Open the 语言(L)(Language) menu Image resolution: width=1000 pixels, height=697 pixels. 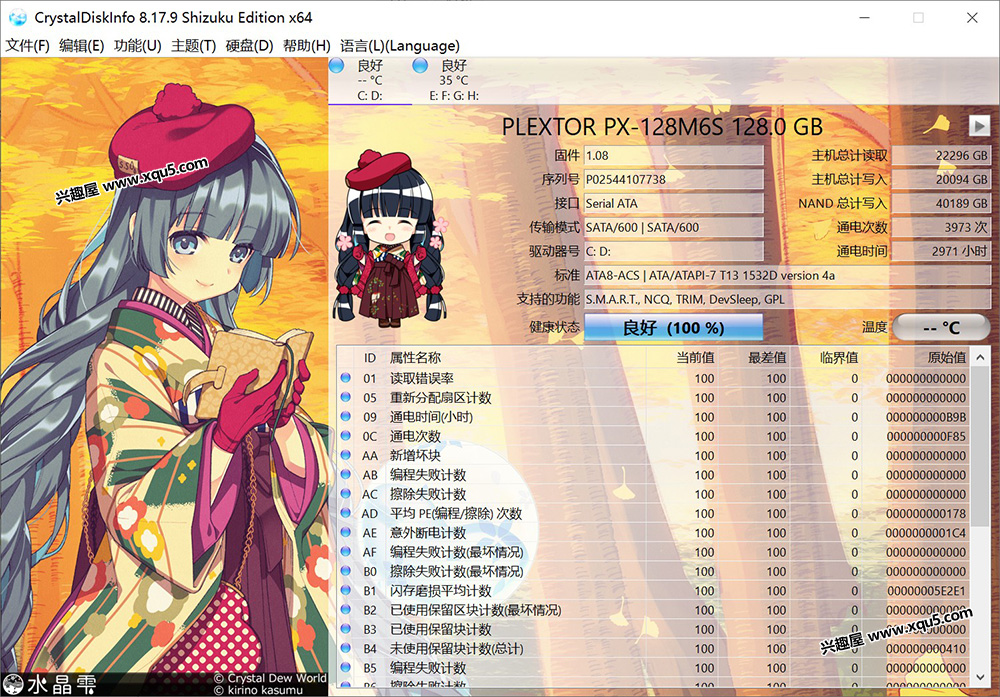[399, 46]
